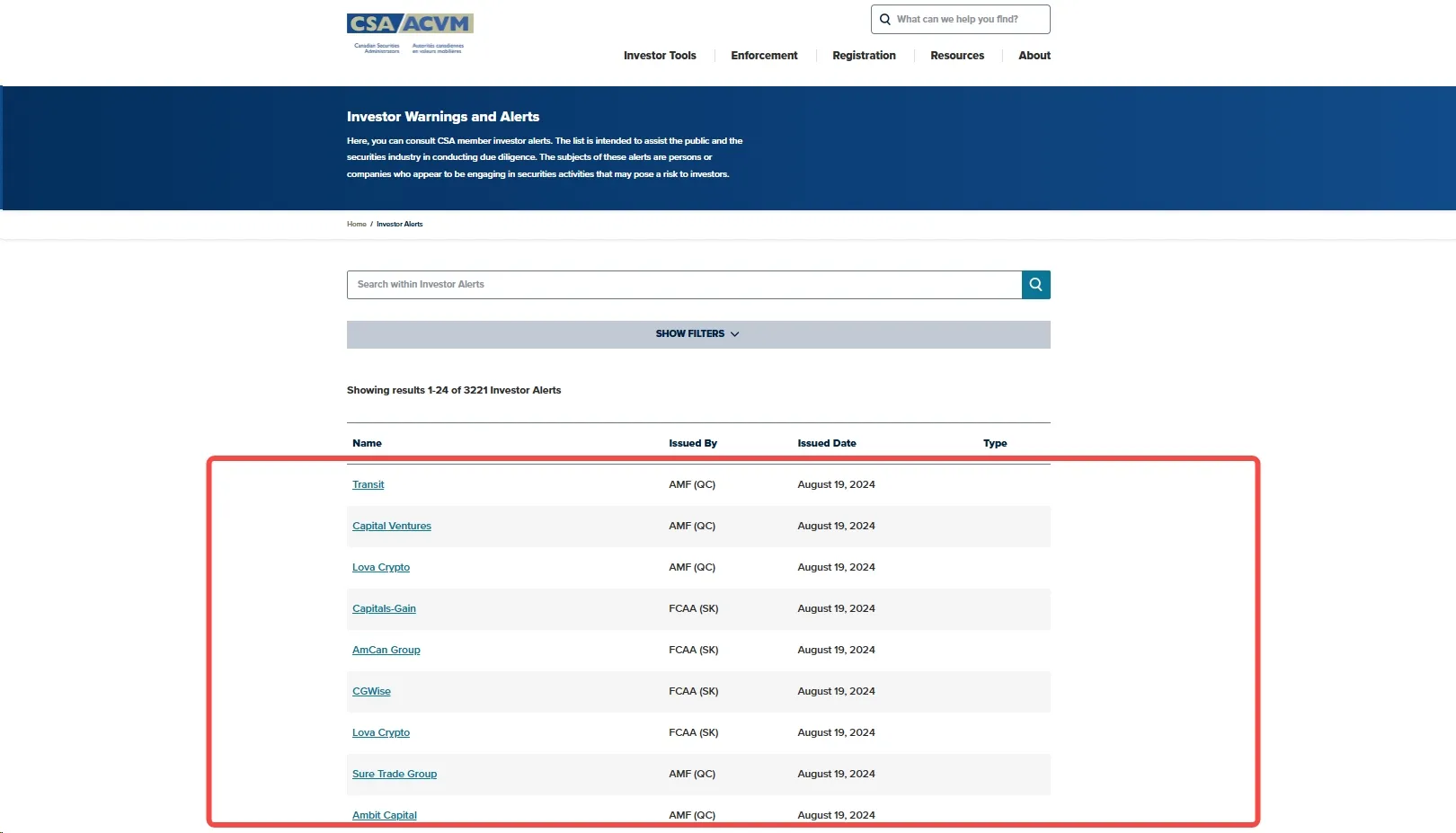Click 'FCAA (SK)' in the CGWise row
1456x833 pixels.
coord(694,691)
